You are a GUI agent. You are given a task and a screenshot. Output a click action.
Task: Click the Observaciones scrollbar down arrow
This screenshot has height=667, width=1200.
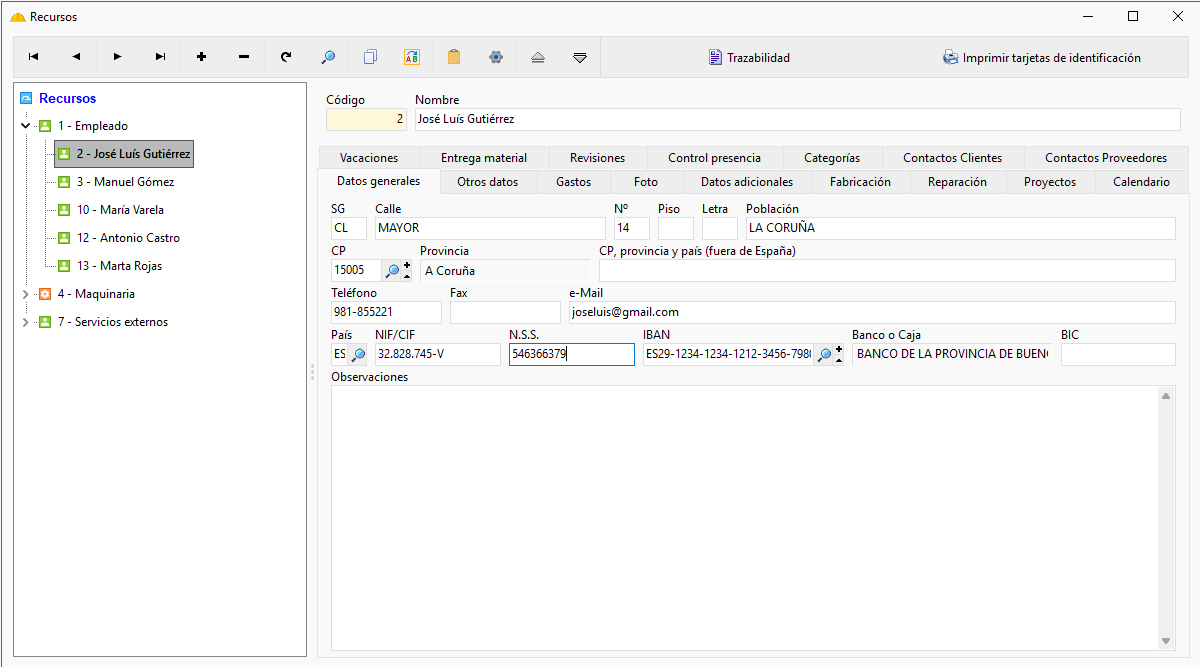coord(1166,641)
